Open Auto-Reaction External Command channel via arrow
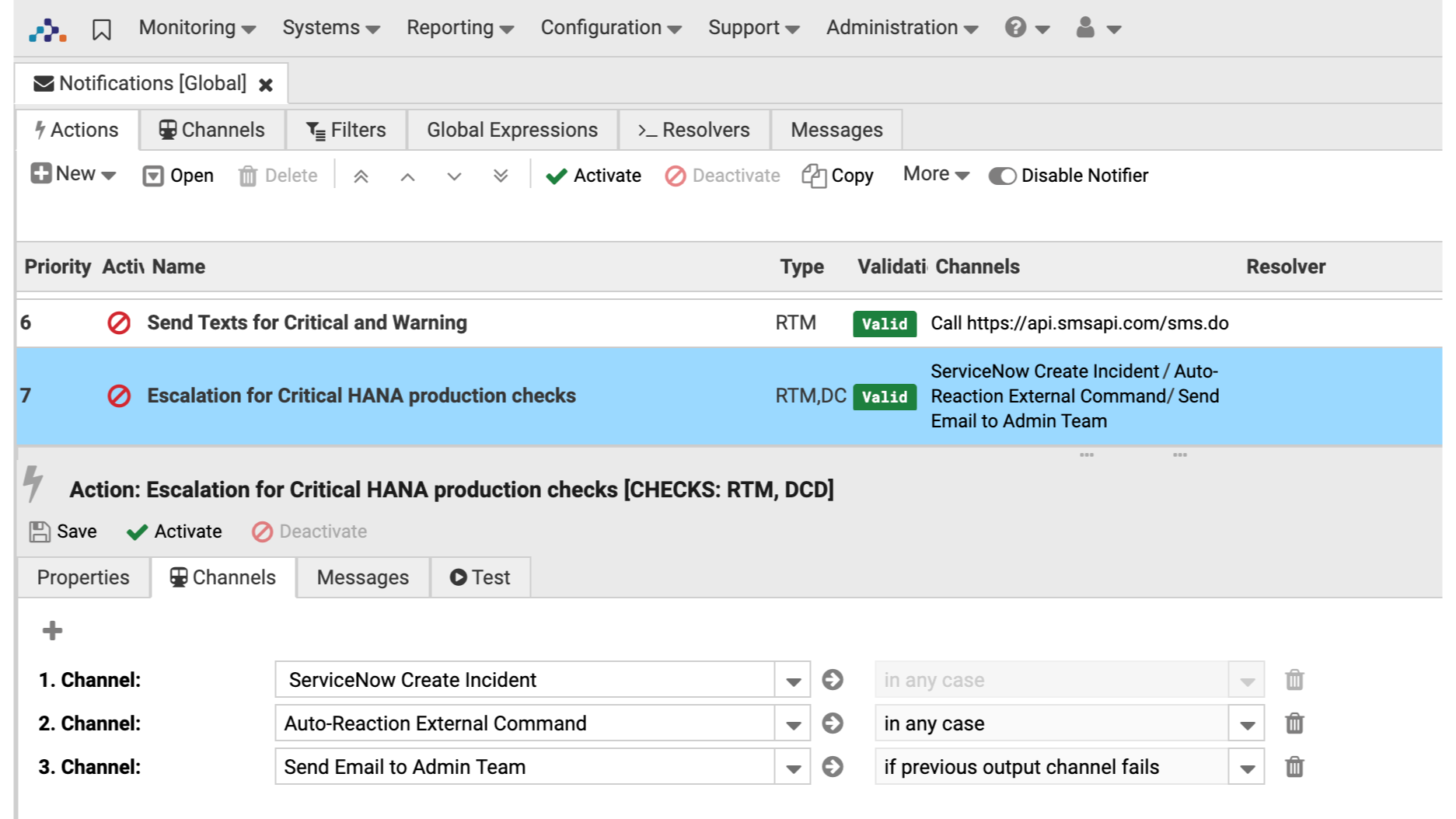Viewport: 1456px width, 819px height. [x=833, y=723]
